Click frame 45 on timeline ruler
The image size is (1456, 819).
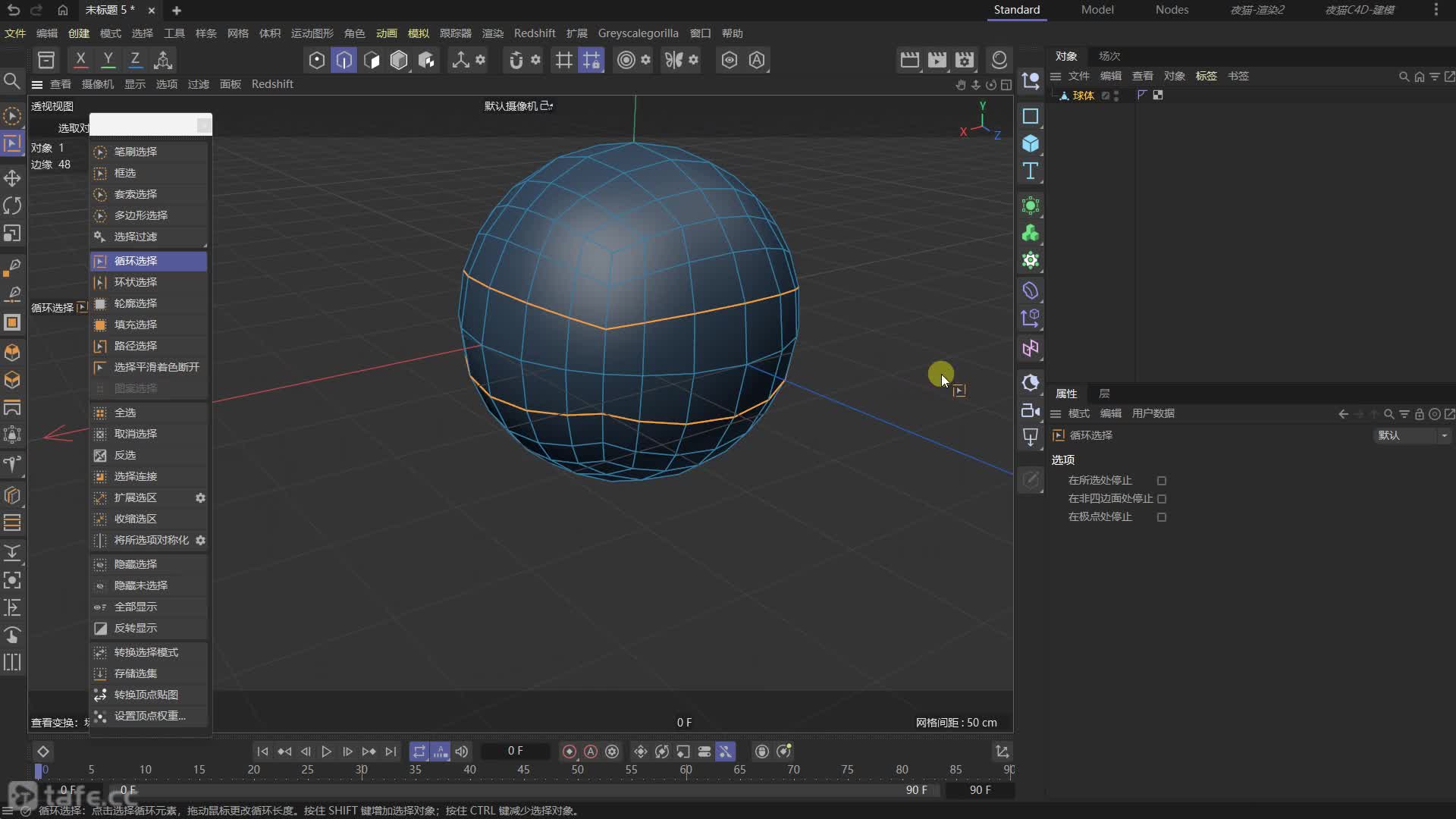click(523, 770)
